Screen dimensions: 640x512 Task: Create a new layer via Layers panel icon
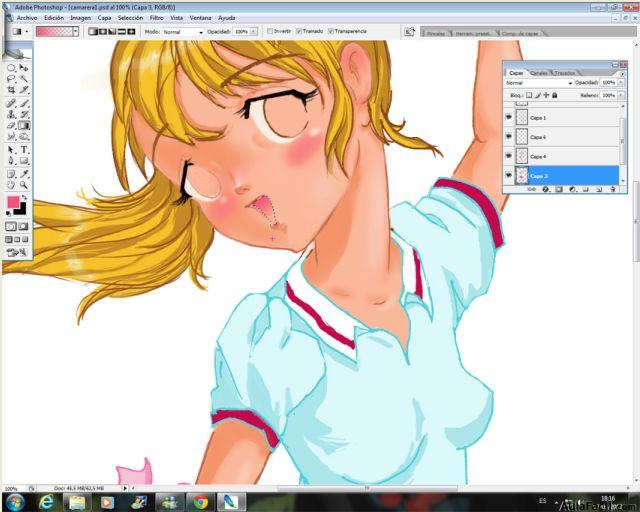pos(599,189)
